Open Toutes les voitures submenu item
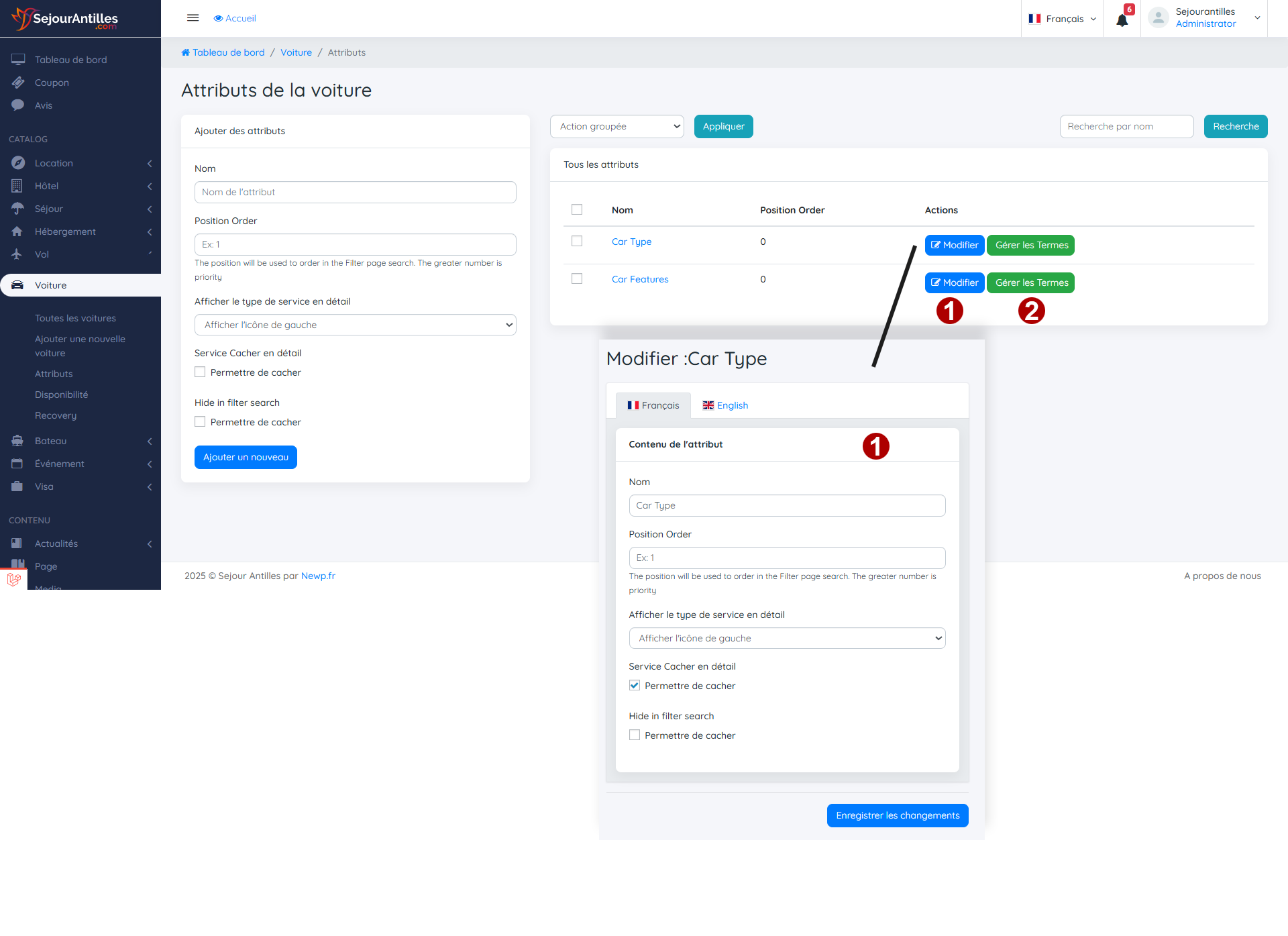Screen dimensions: 1288x936 click(x=75, y=318)
